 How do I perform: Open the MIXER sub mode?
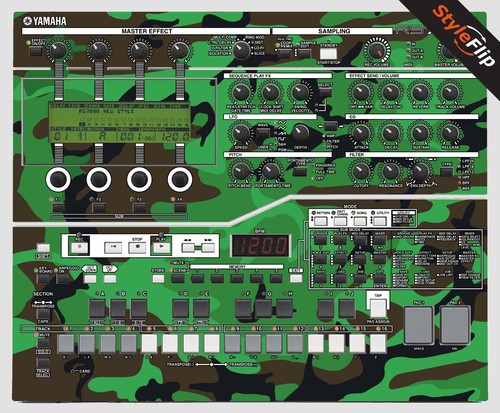point(380,240)
